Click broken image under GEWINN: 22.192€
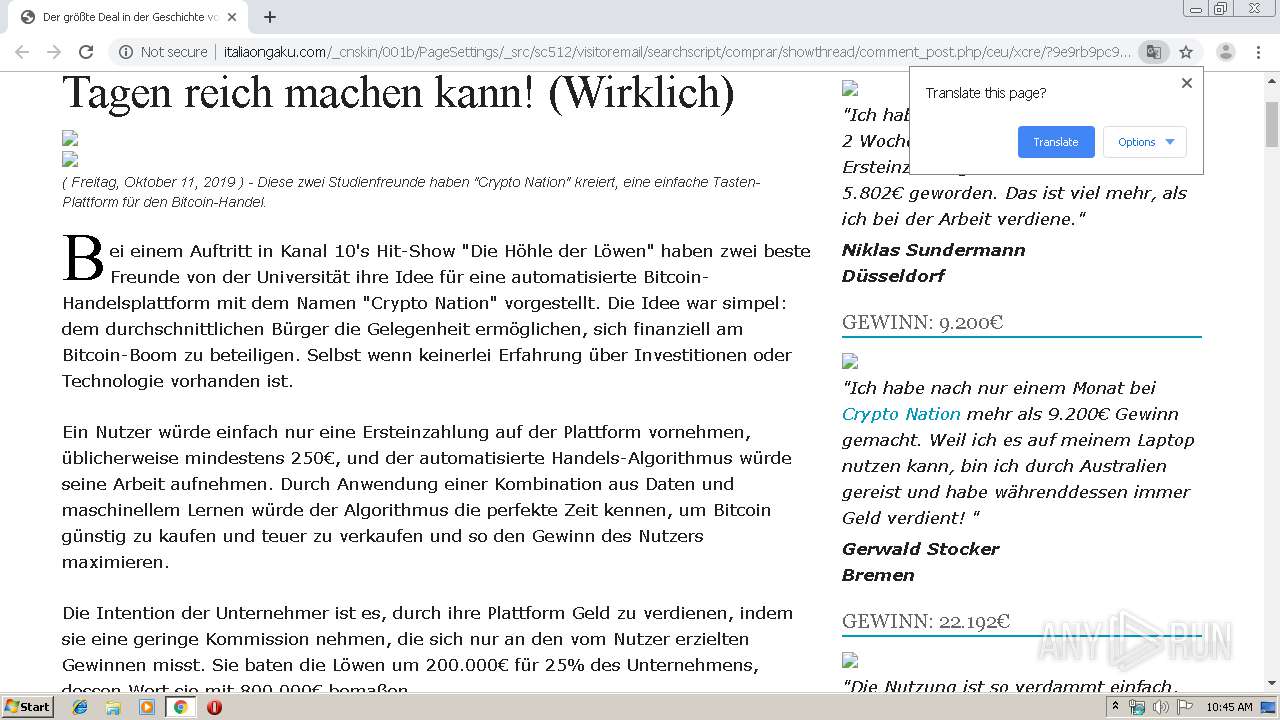Image resolution: width=1280 pixels, height=720 pixels. point(850,660)
